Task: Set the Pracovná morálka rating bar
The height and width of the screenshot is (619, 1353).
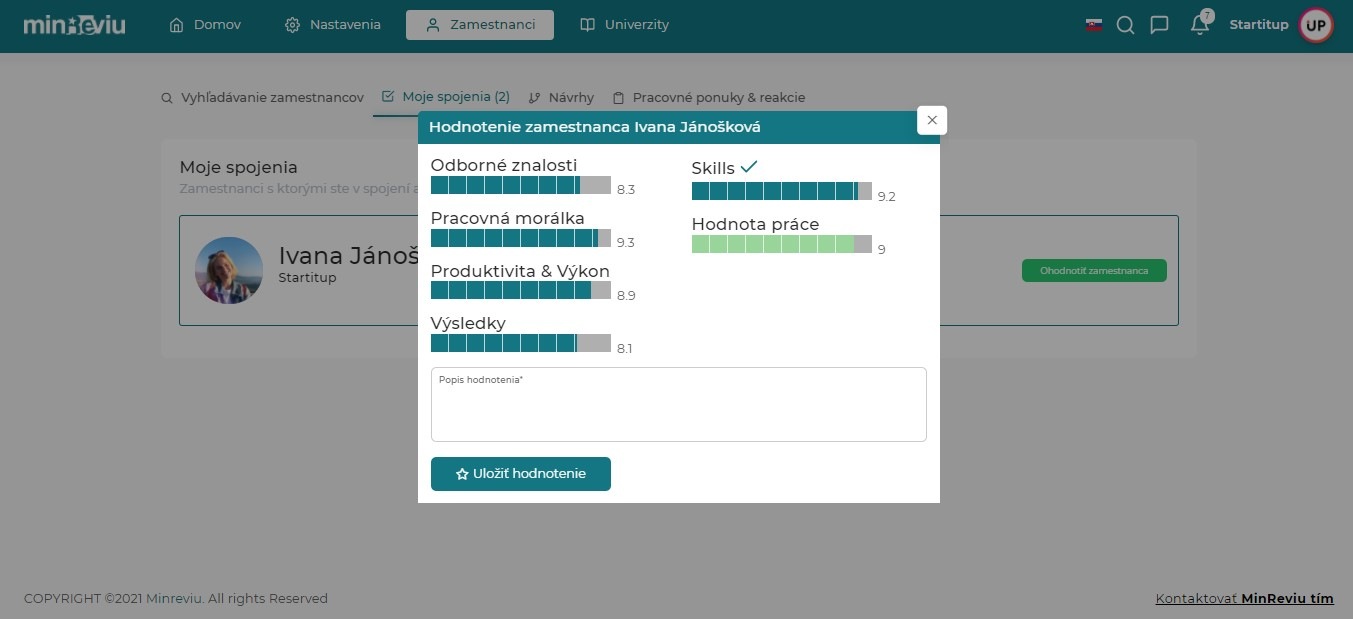Action: pyautogui.click(x=520, y=238)
